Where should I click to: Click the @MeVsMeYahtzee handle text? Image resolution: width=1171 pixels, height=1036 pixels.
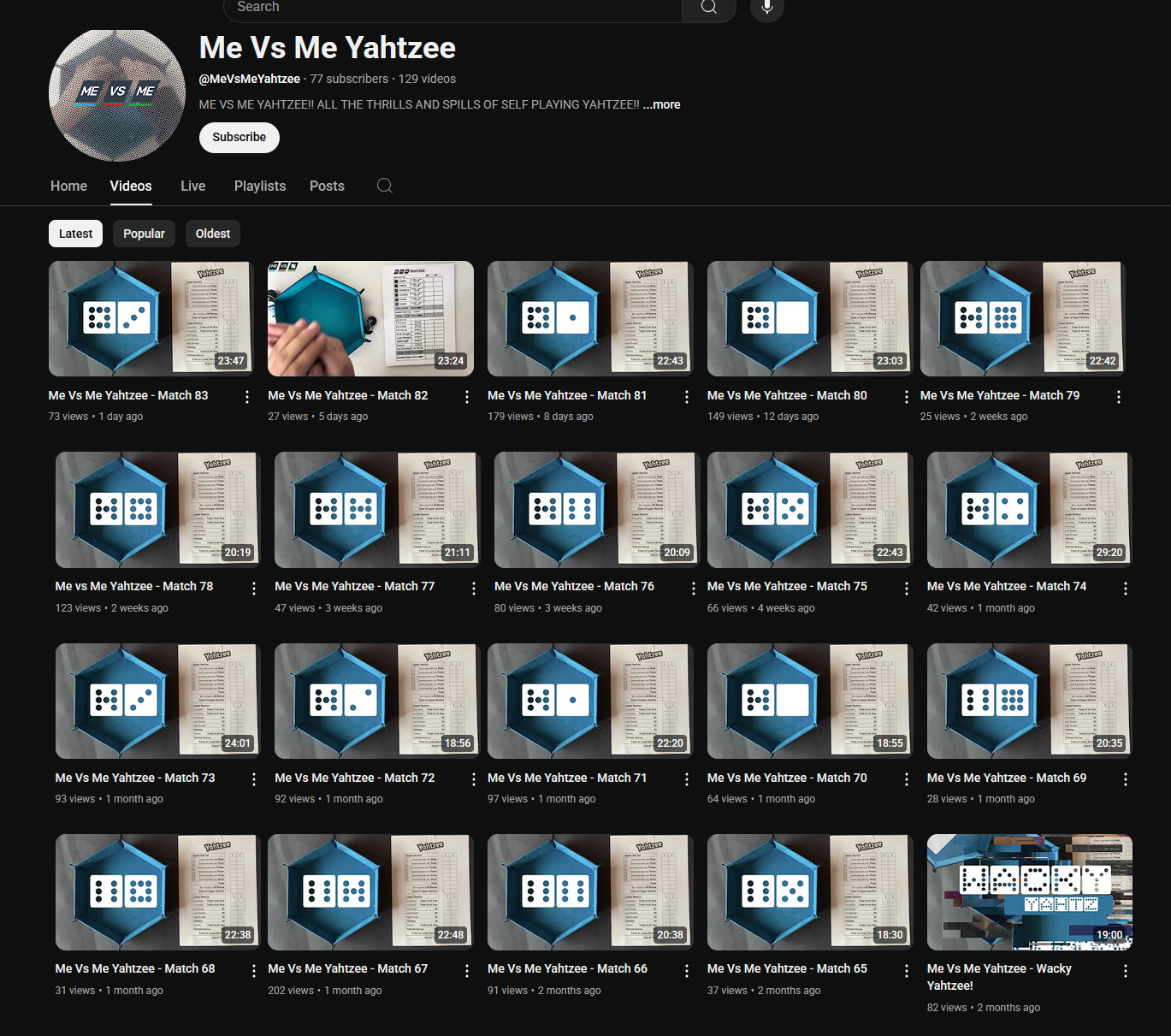(x=250, y=79)
